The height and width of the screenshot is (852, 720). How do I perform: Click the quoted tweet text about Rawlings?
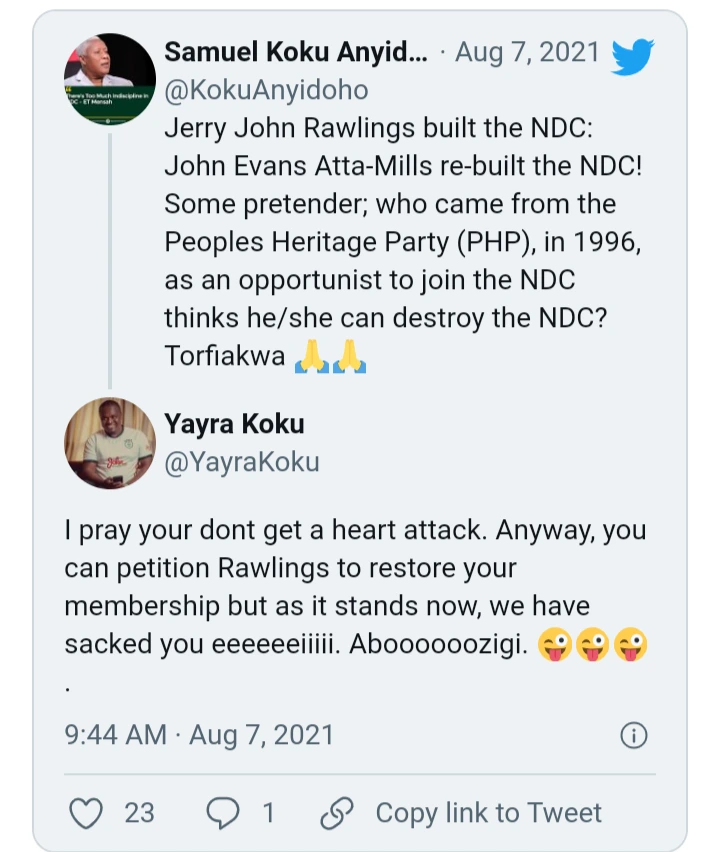click(x=403, y=242)
